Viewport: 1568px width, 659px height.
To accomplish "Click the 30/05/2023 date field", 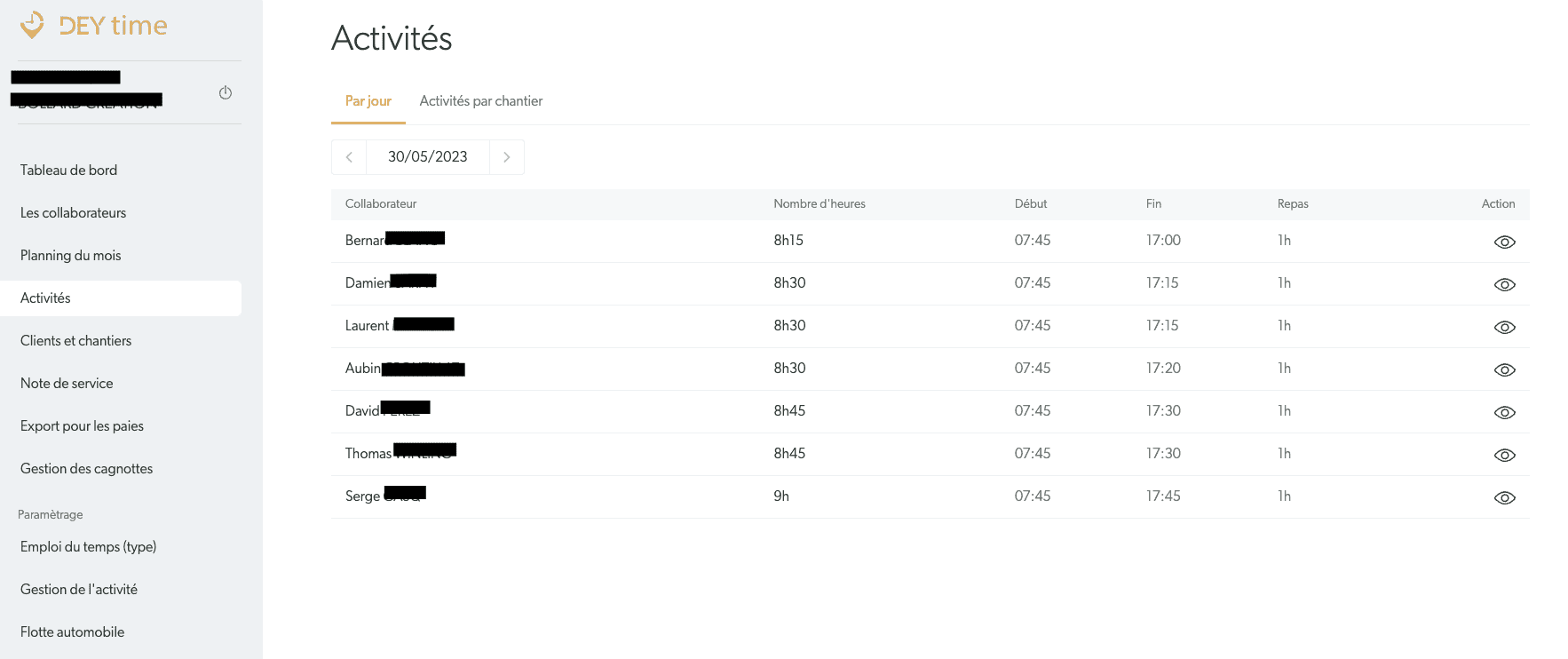I will (x=428, y=157).
